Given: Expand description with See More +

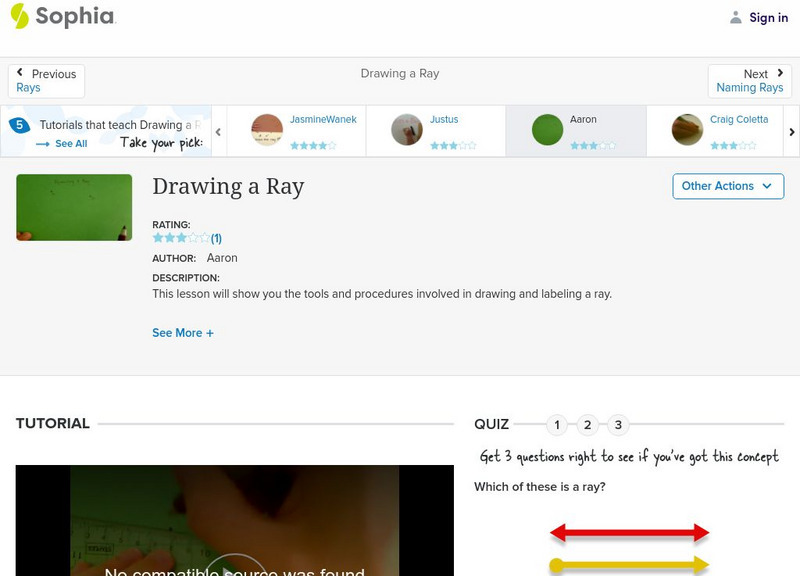Looking at the screenshot, I should pos(183,332).
